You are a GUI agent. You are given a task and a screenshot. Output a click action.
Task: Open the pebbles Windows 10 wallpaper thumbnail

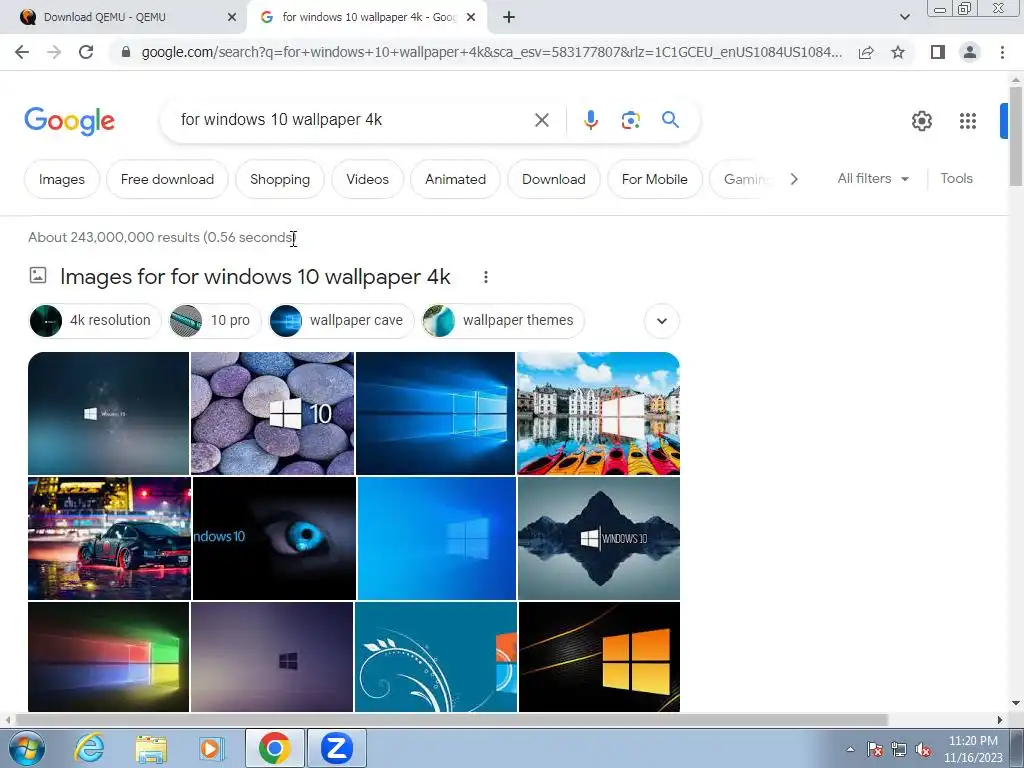pos(272,413)
